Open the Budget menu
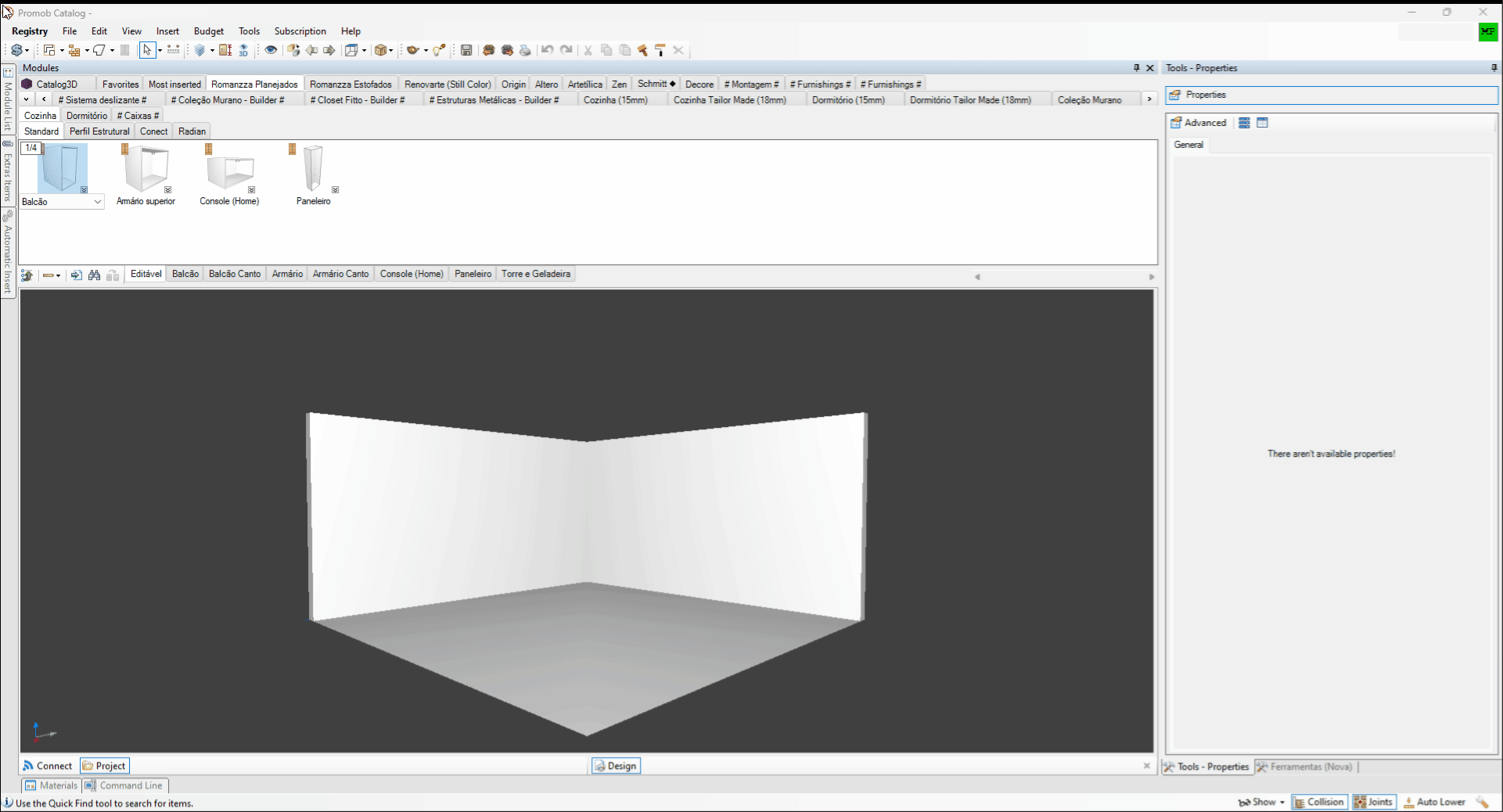 point(209,31)
